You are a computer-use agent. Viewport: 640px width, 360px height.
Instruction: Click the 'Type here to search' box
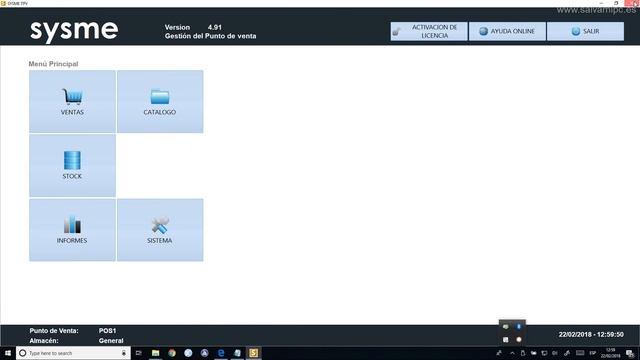[x=73, y=353]
